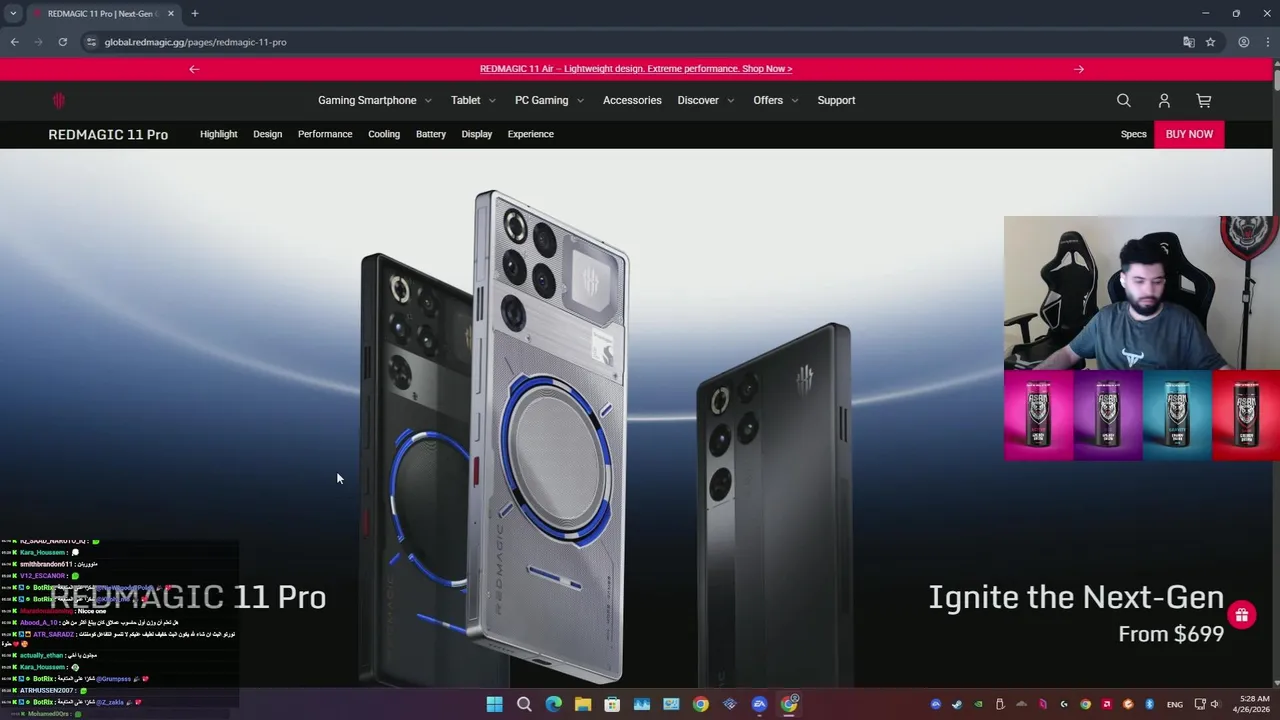1280x720 pixels.
Task: Jump to Display section
Action: (x=477, y=134)
